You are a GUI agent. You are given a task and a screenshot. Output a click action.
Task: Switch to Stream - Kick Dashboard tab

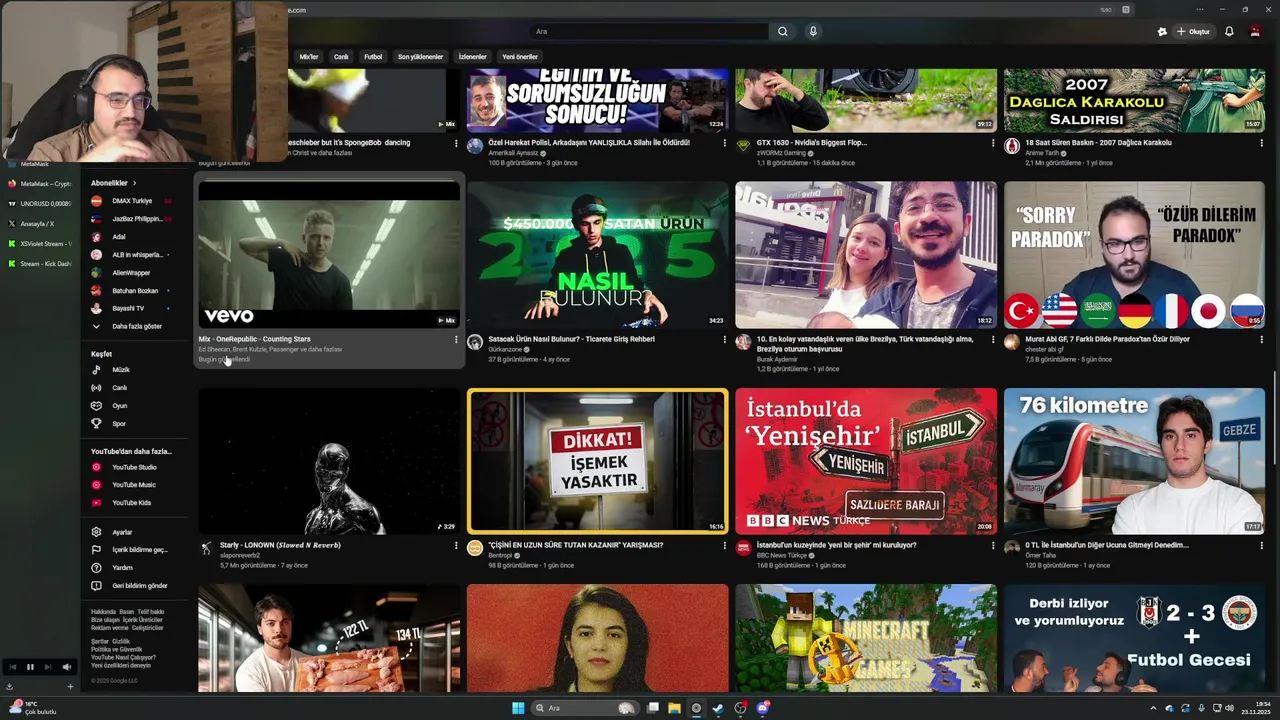click(x=40, y=264)
